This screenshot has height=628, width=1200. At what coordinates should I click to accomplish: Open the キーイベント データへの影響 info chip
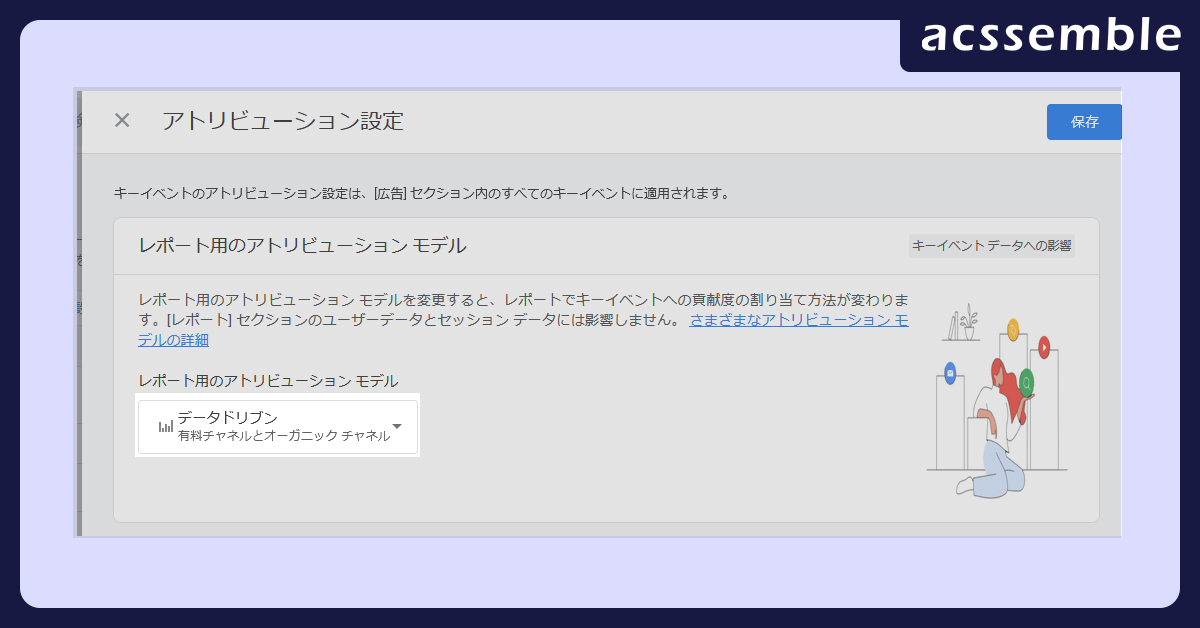pyautogui.click(x=991, y=246)
